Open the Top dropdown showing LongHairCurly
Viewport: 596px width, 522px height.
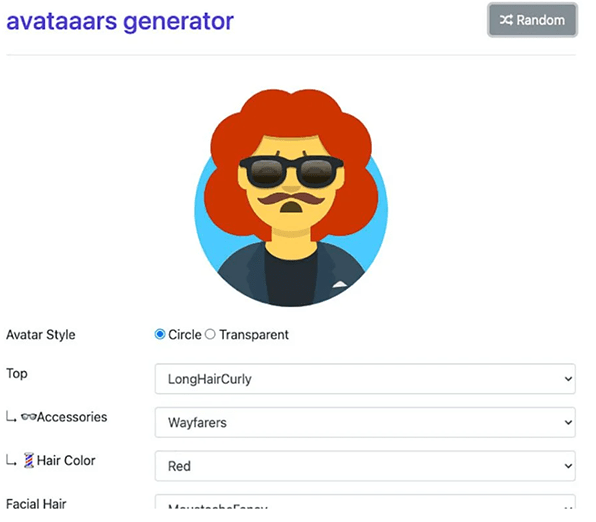365,379
